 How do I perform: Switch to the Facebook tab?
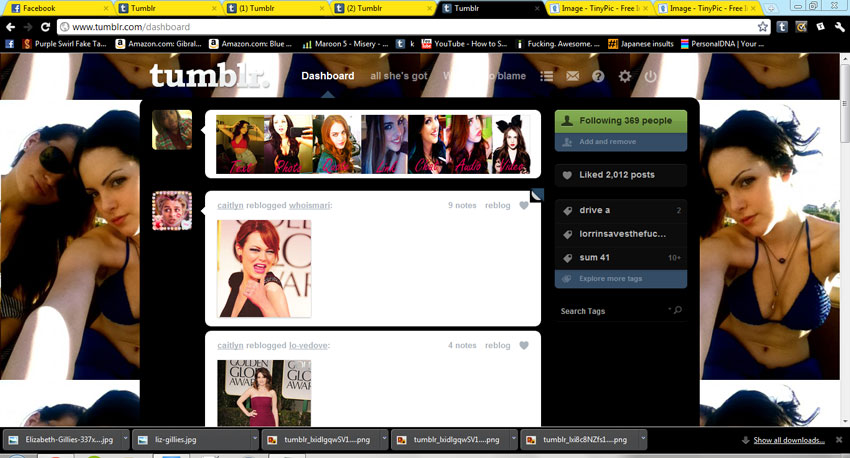[57, 8]
